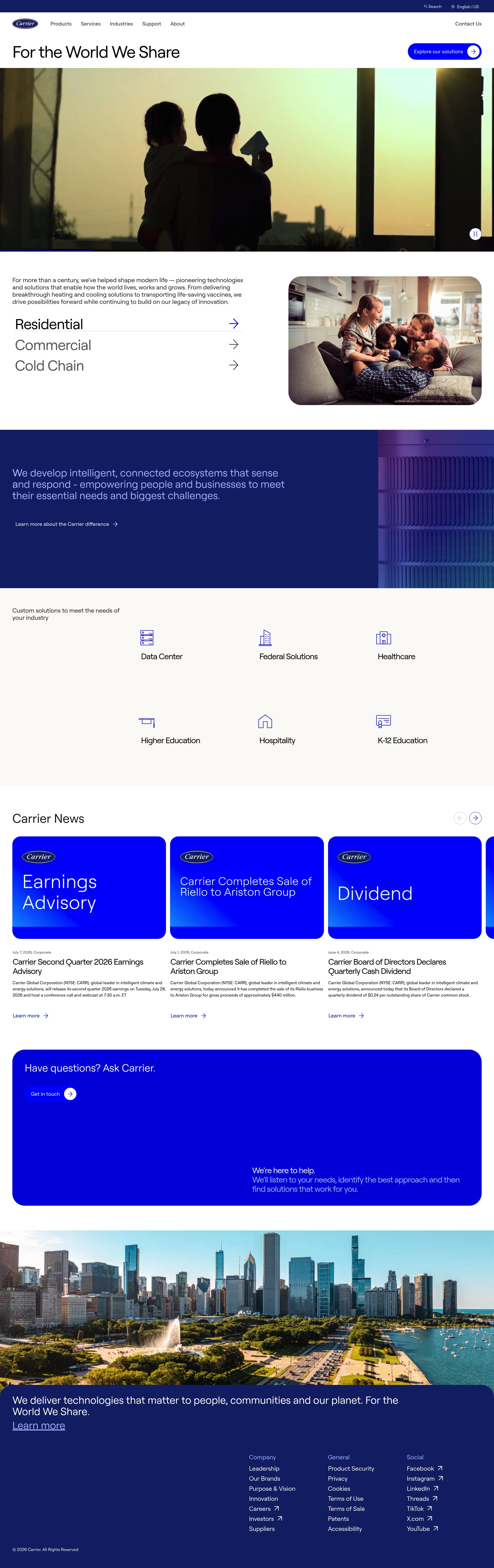Open the About menu
The width and height of the screenshot is (494, 1568).
click(x=178, y=24)
